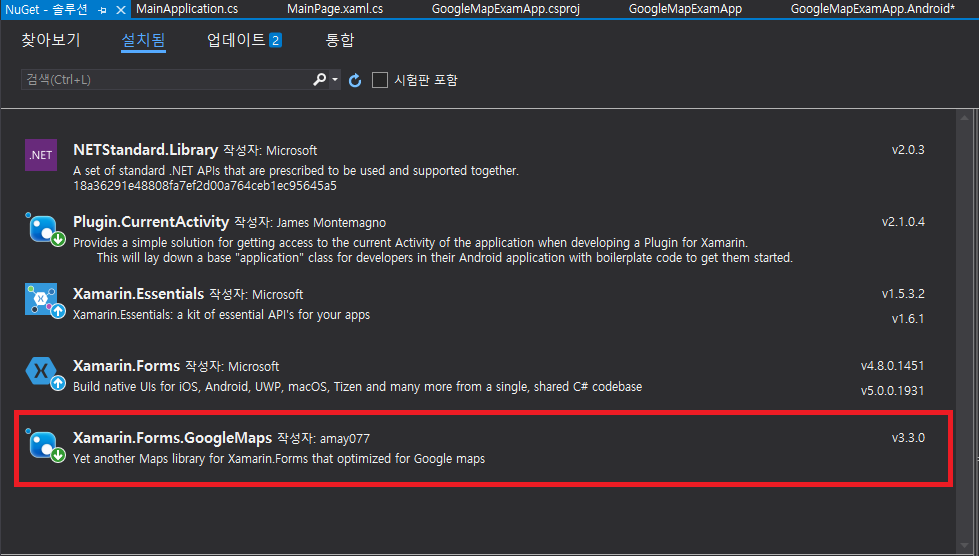This screenshot has height=556, width=979.
Task: Click the author name amay077
Action: [345, 439]
